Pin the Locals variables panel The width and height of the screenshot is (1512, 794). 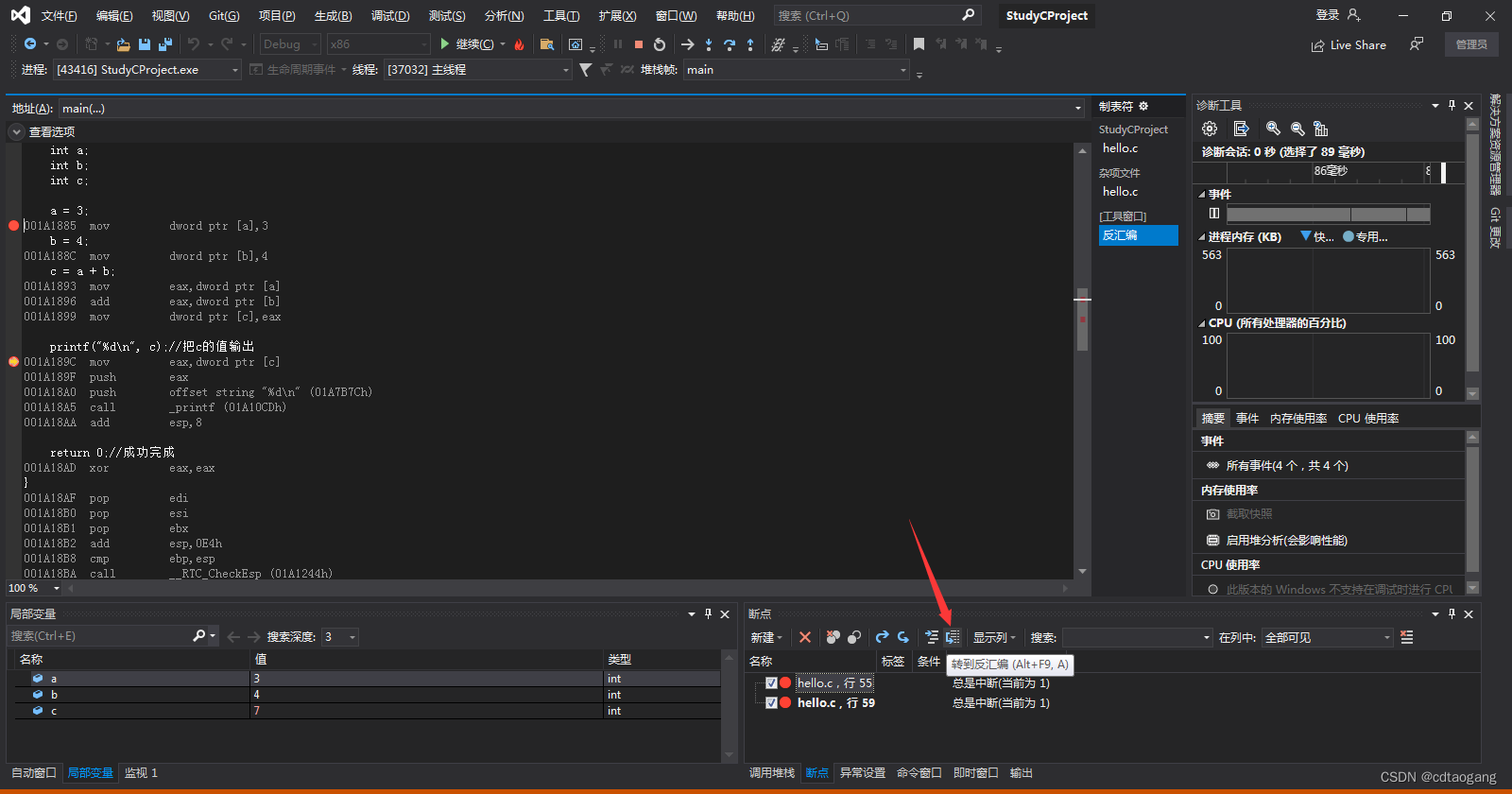[708, 613]
